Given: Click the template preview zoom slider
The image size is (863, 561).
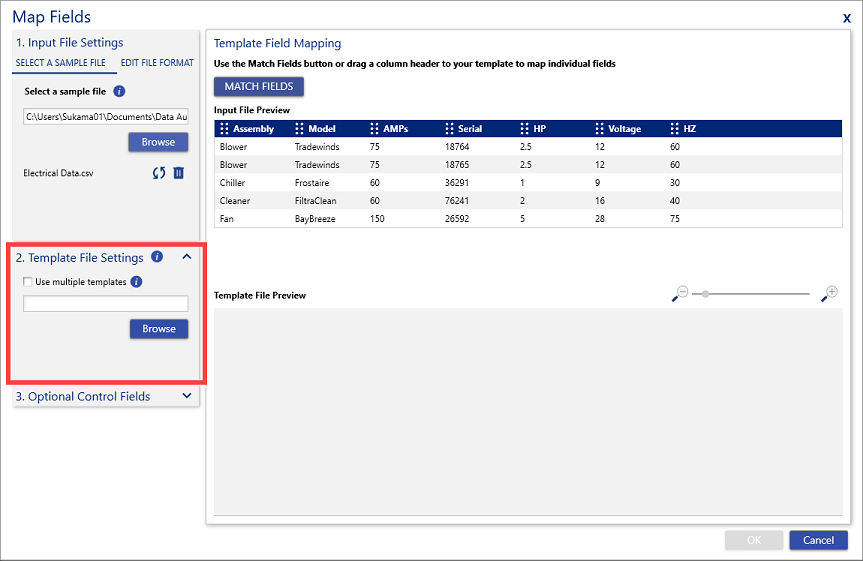Looking at the screenshot, I should pos(750,294).
